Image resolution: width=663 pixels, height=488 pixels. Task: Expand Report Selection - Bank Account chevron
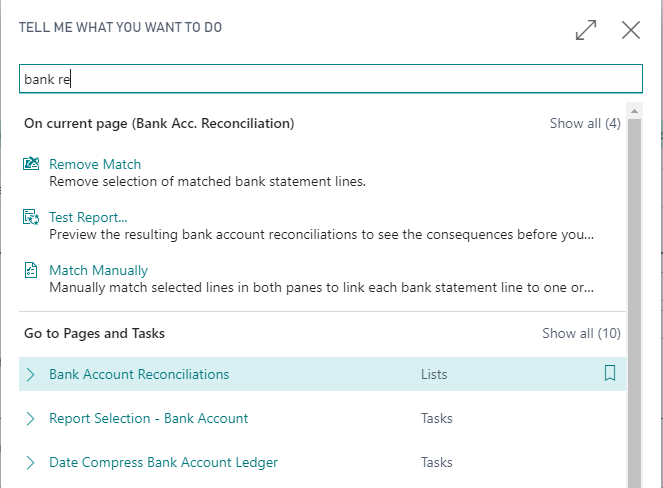[x=31, y=419]
